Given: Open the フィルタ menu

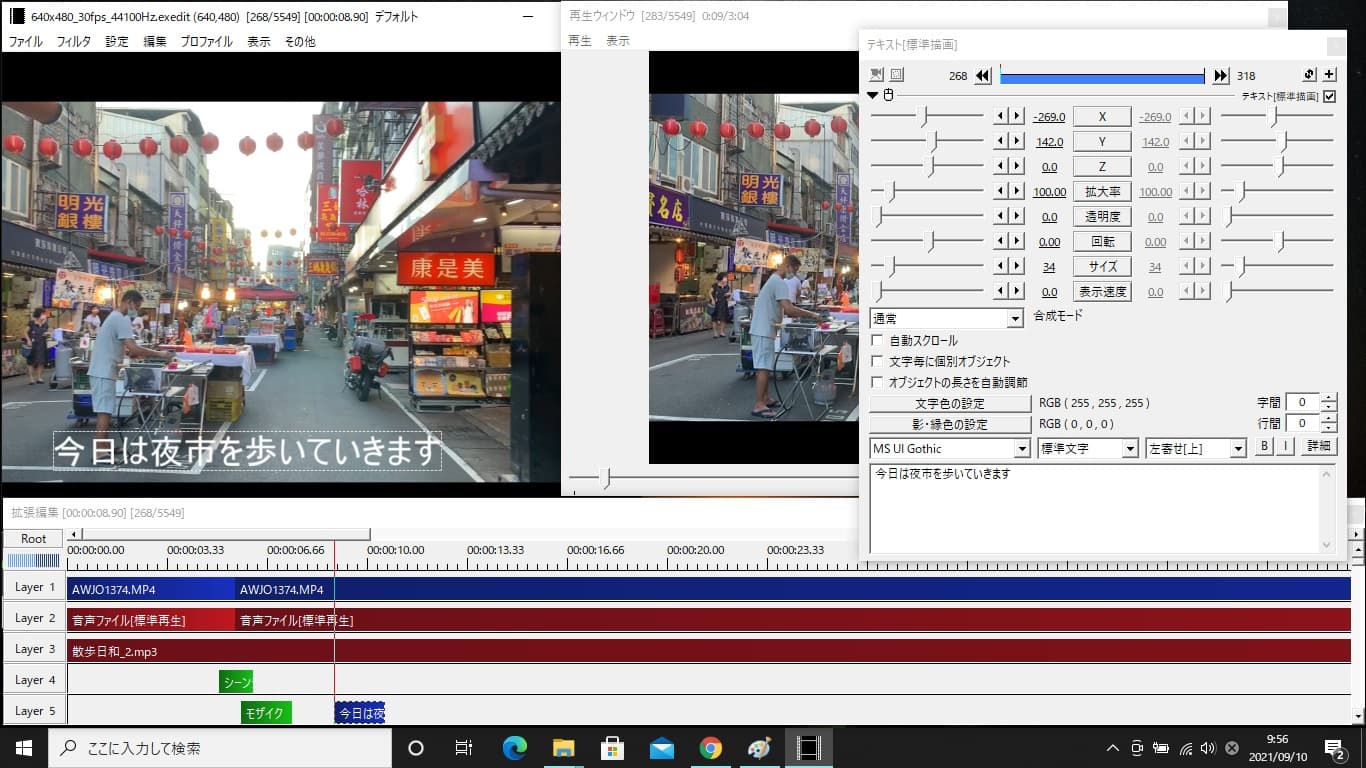Looking at the screenshot, I should click(73, 42).
